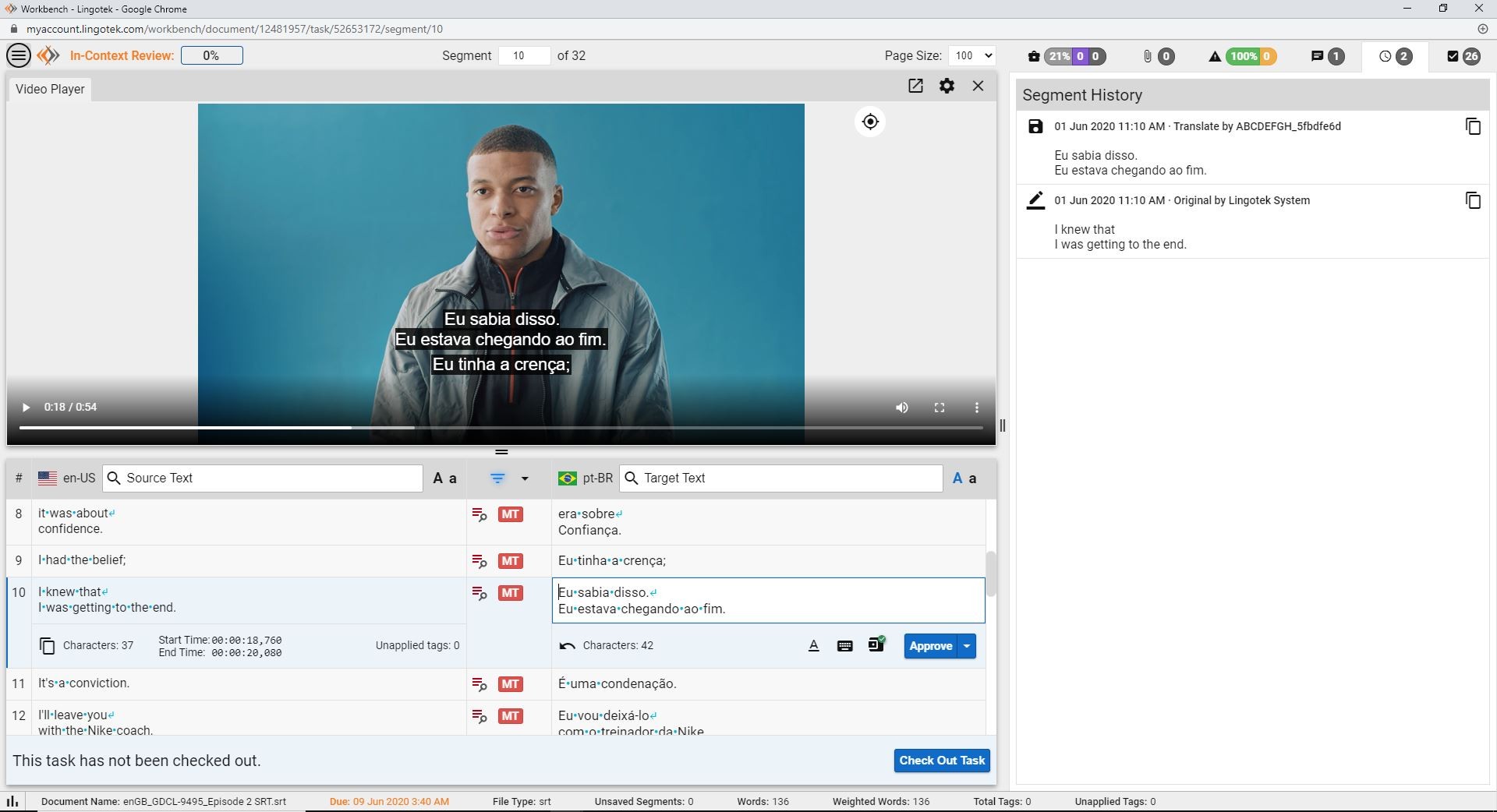Expand the Approve button dropdown arrow
The image size is (1497, 812).
967,646
